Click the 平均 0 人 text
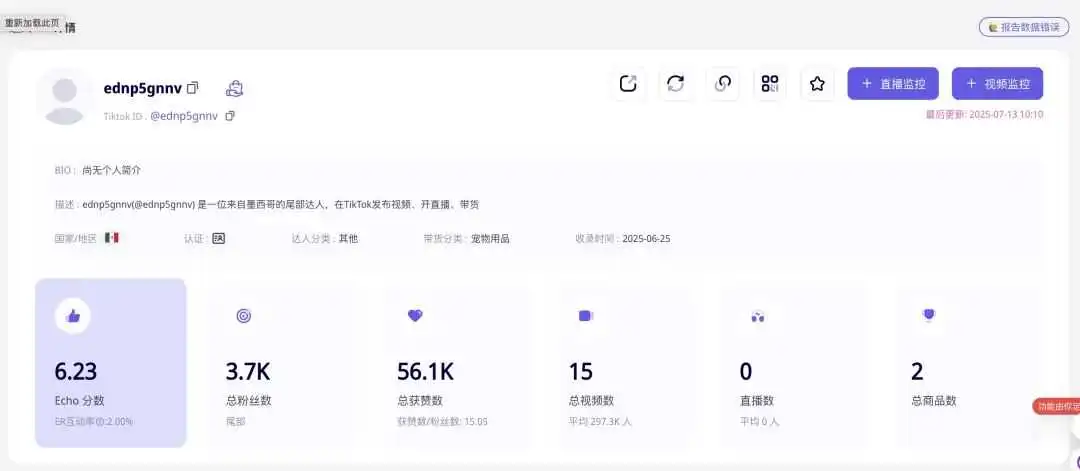This screenshot has height=471, width=1080. [760, 421]
